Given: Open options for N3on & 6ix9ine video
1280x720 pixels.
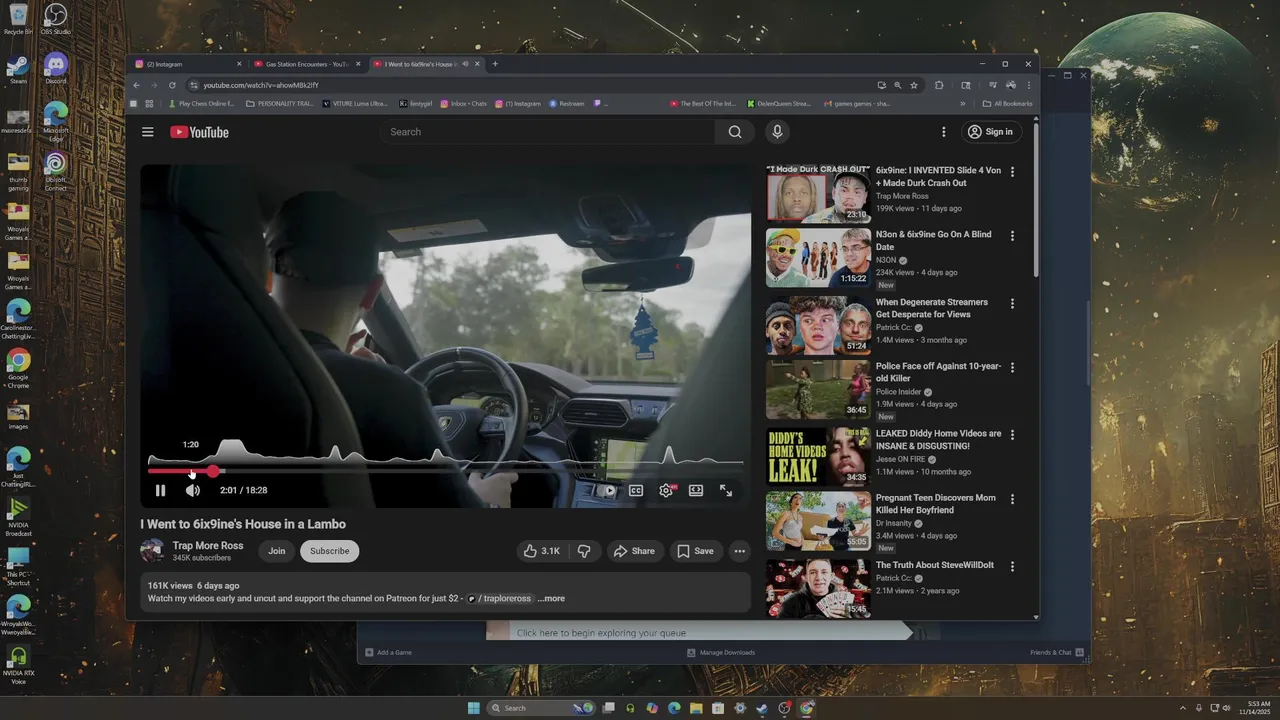Looking at the screenshot, I should [1012, 236].
